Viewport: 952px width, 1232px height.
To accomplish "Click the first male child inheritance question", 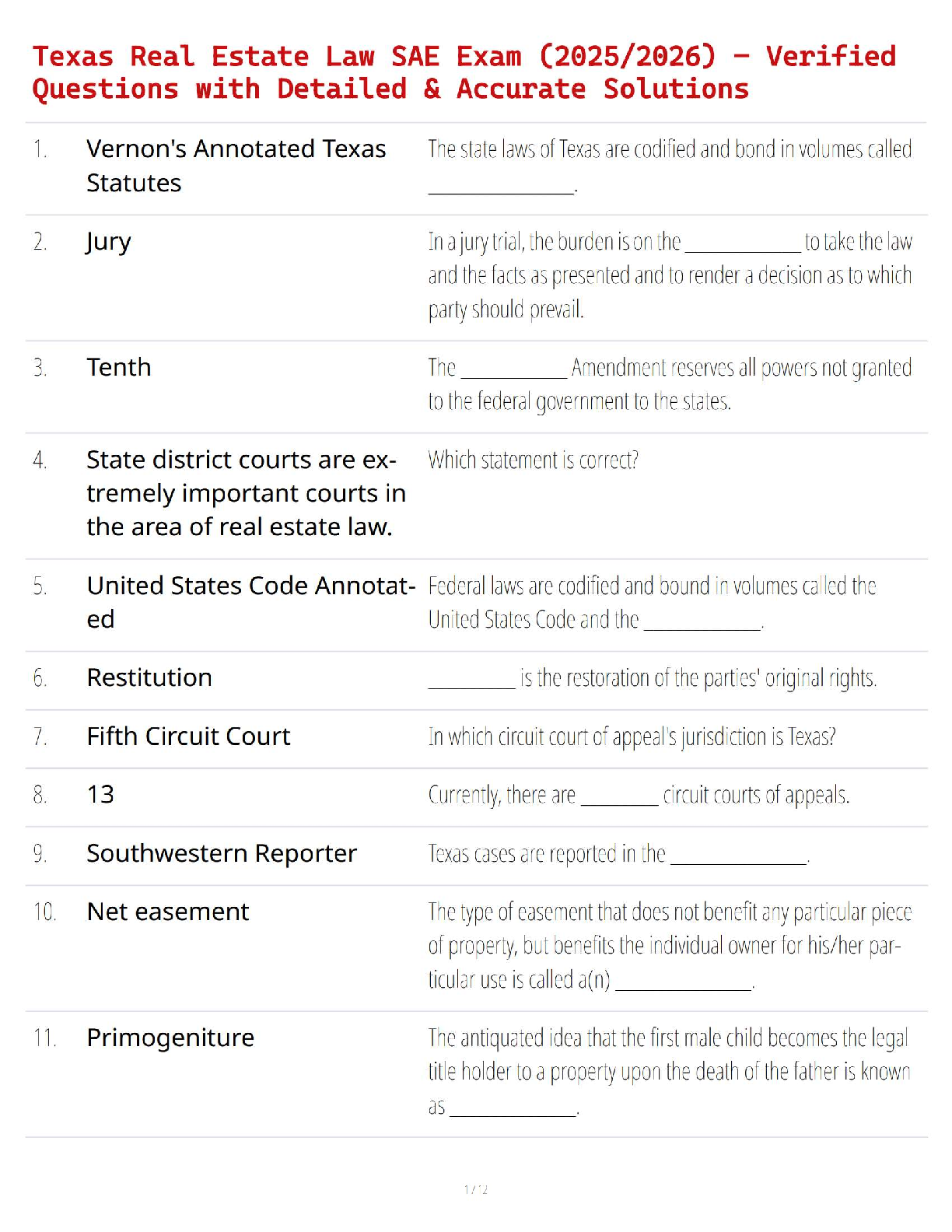I will click(669, 1072).
